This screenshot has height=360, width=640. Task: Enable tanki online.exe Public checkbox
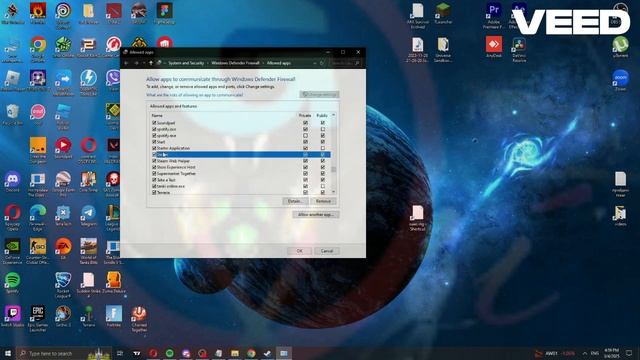322,186
